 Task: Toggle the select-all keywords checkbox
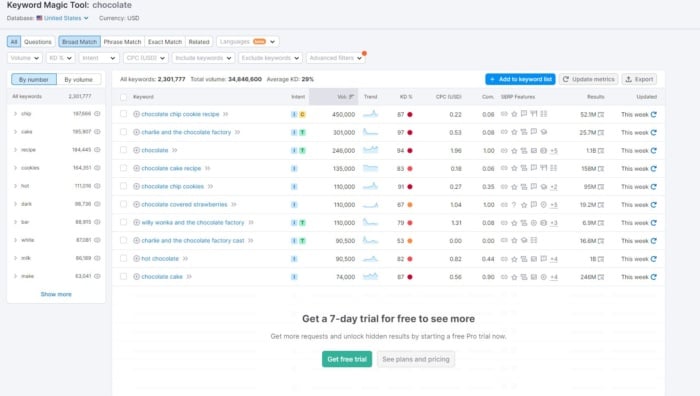(x=124, y=97)
